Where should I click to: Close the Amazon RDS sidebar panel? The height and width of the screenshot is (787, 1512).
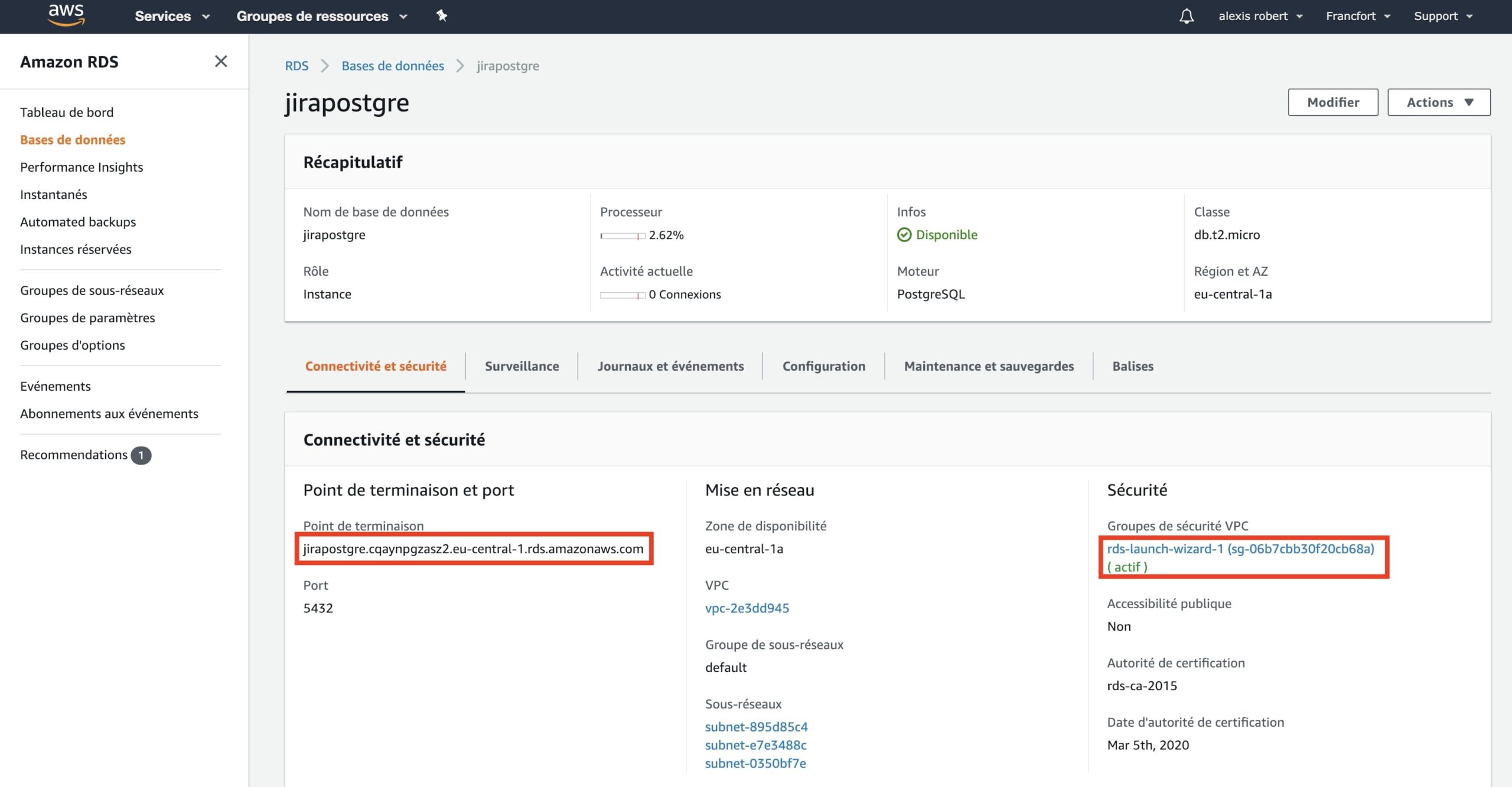coord(221,61)
